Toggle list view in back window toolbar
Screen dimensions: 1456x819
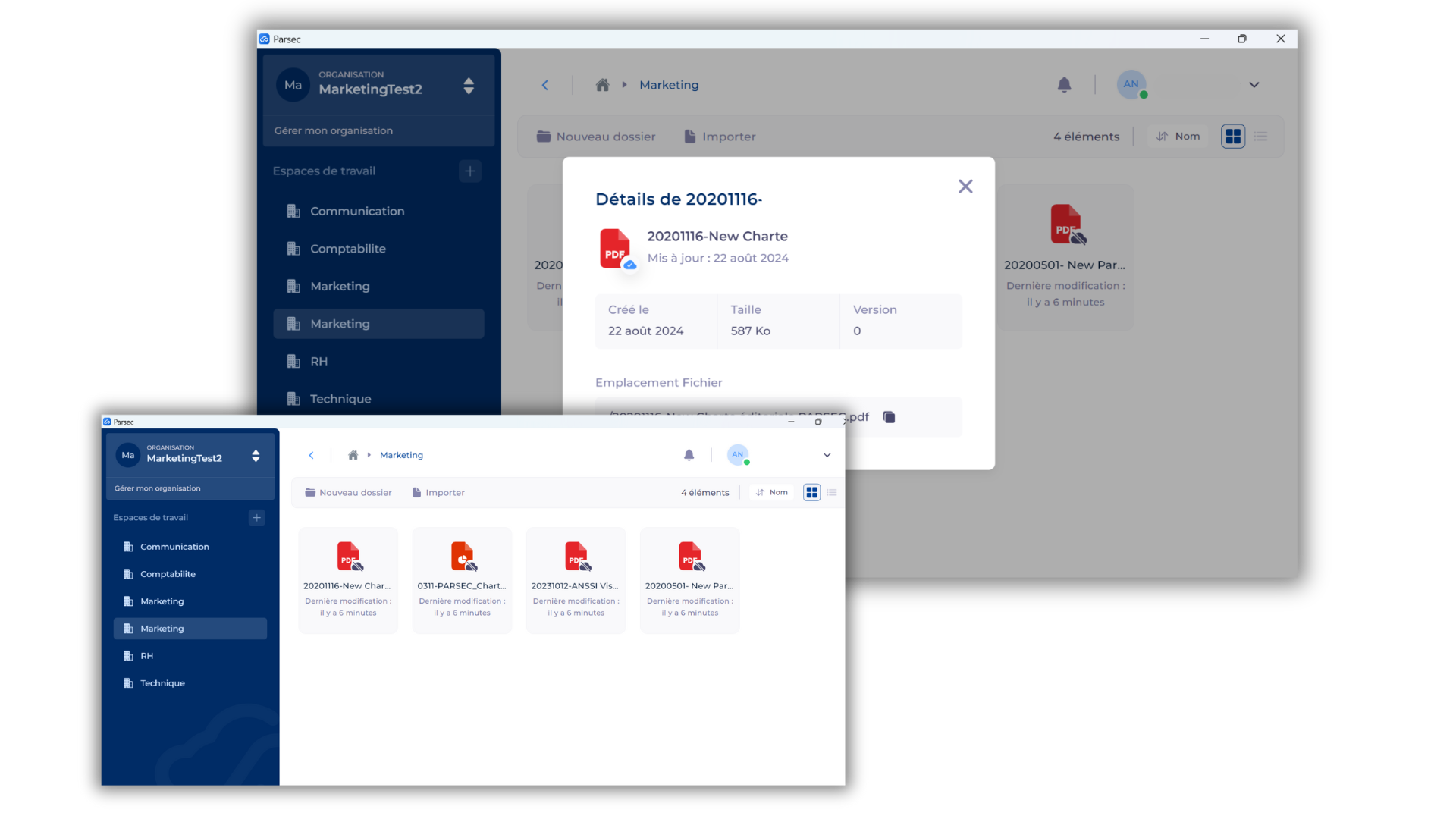click(1260, 136)
